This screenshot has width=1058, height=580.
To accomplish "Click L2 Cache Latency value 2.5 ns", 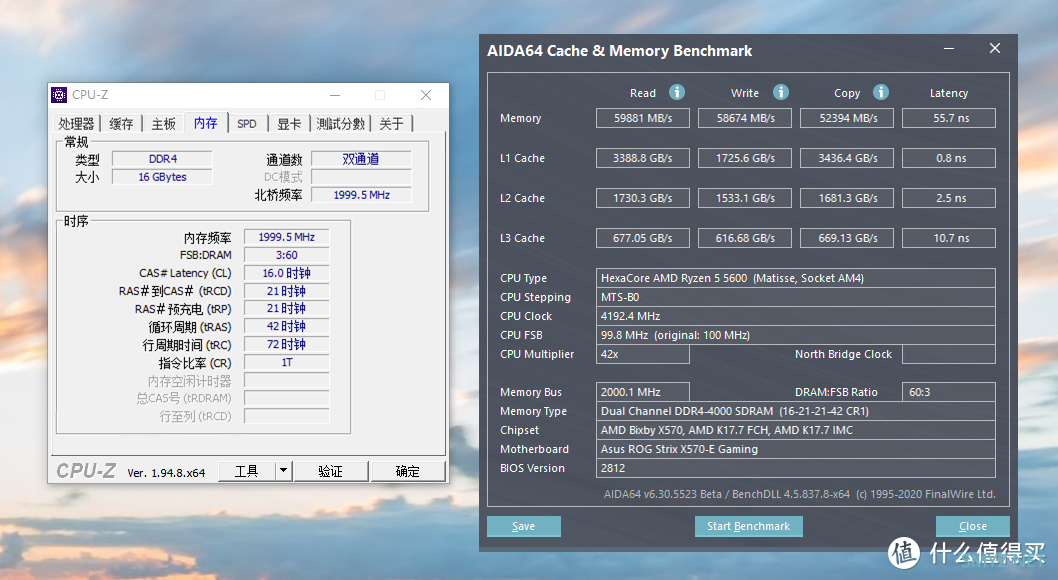I will tap(949, 198).
